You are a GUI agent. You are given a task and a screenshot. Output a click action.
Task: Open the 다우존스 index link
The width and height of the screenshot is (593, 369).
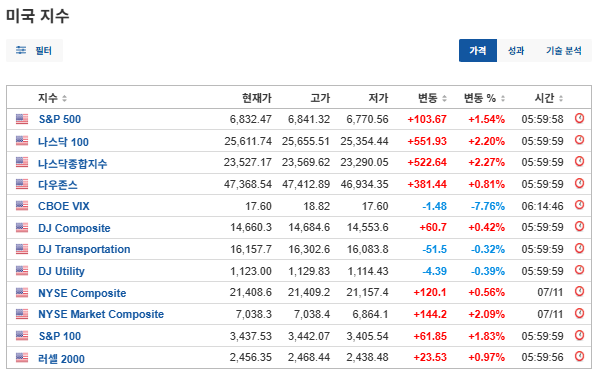pyautogui.click(x=57, y=185)
